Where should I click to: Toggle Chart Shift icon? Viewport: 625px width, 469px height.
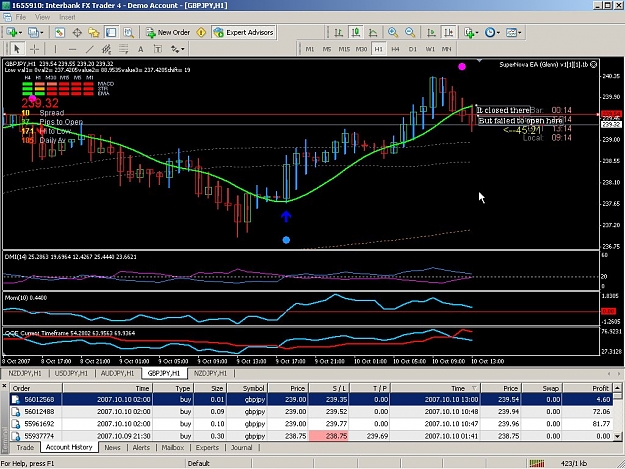click(x=448, y=33)
